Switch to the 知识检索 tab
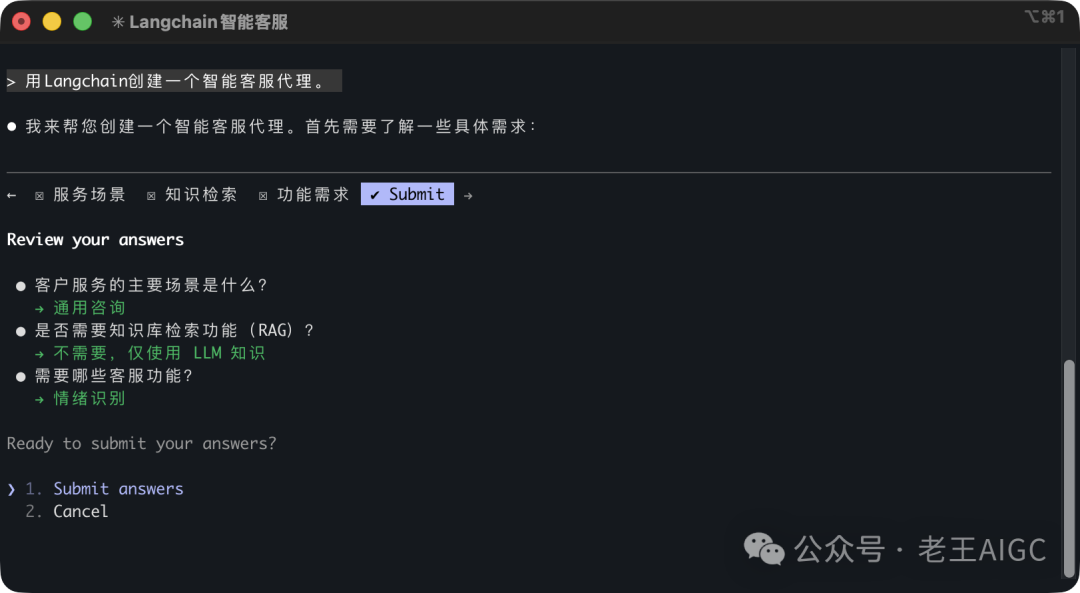Image resolution: width=1080 pixels, height=593 pixels. click(200, 194)
